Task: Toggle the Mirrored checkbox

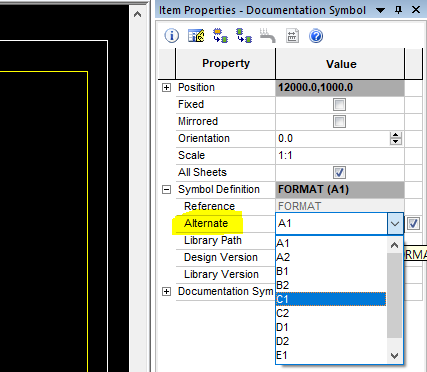Action: [339, 122]
